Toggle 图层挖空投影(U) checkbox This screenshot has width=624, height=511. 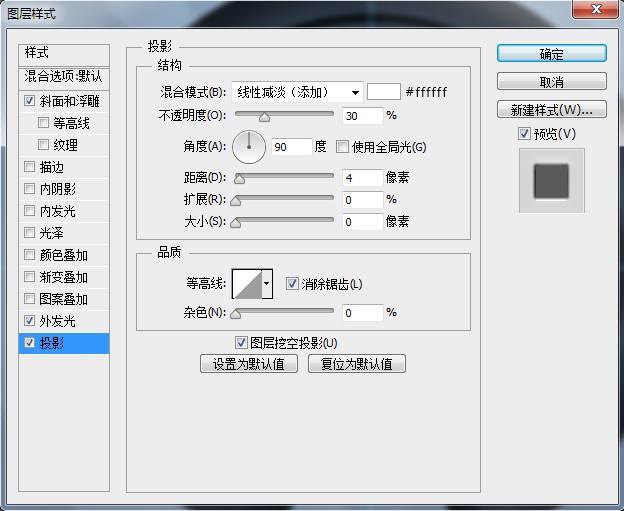pos(241,343)
